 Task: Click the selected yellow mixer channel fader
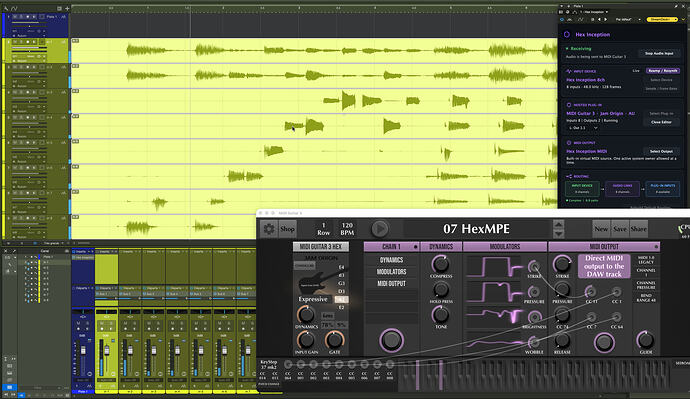107,351
